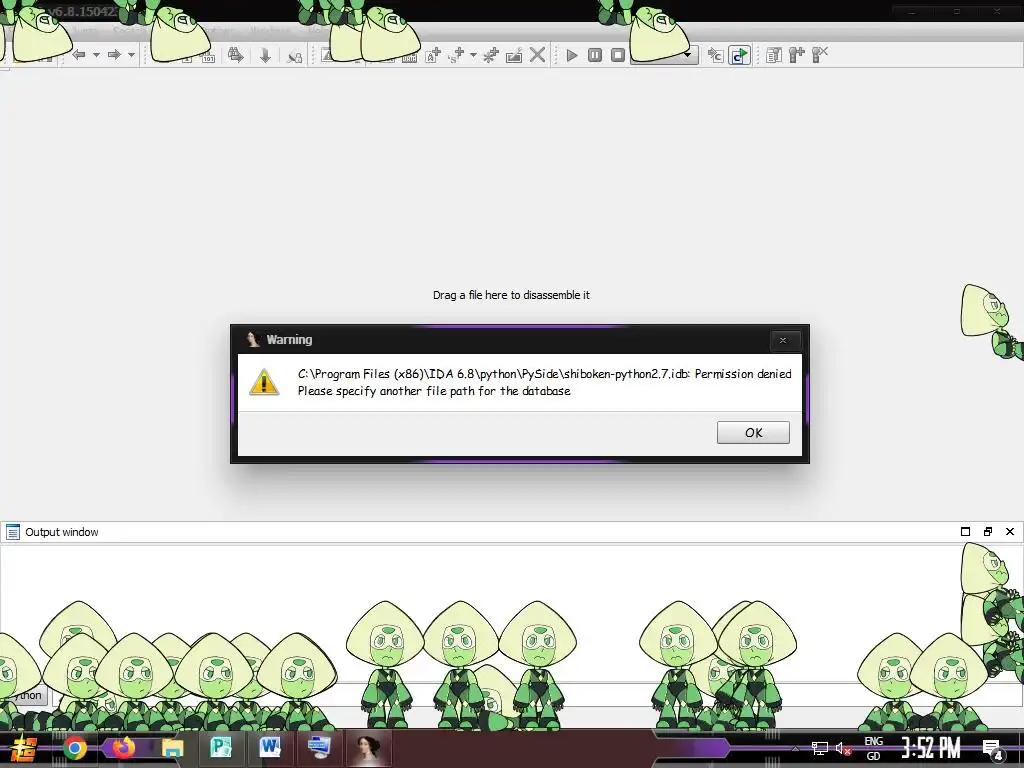
Task: Click 'Drag a file here to disassemble it'
Action: pyautogui.click(x=511, y=295)
